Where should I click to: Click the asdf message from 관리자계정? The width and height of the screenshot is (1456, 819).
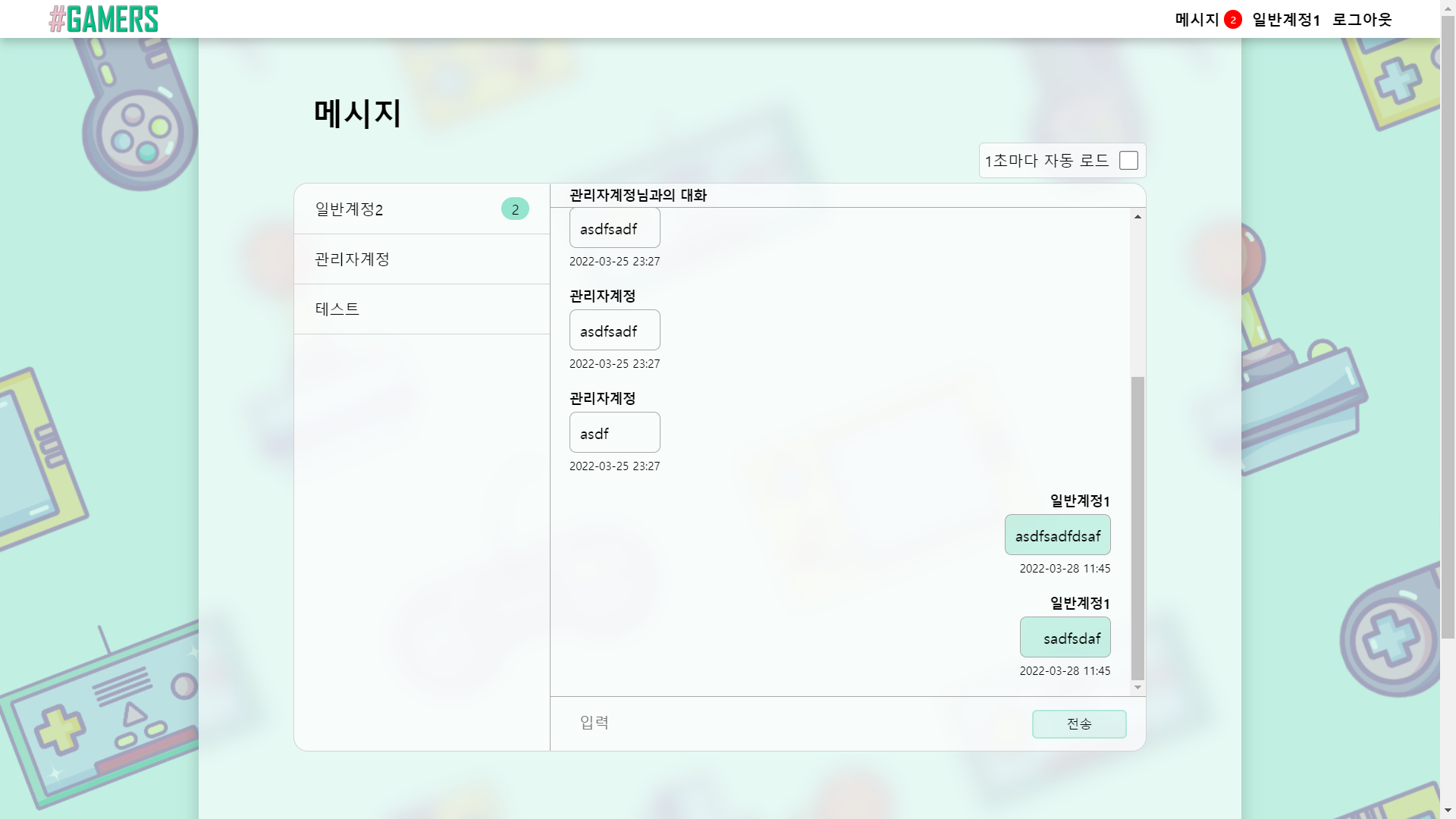tap(614, 432)
